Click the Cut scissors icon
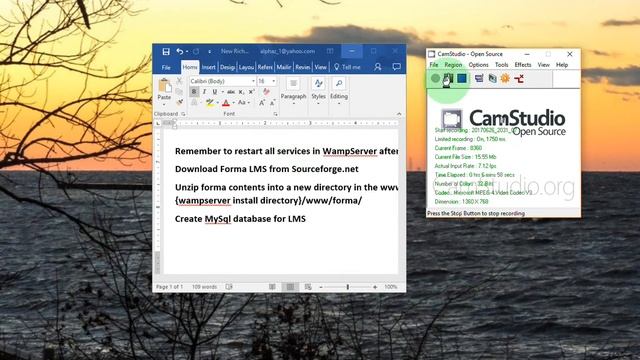The image size is (640, 360). 179,81
